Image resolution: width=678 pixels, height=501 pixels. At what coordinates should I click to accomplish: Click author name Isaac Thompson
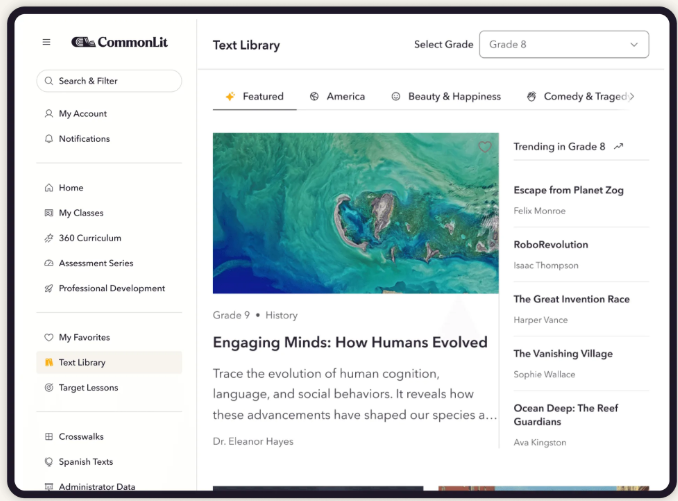(x=546, y=265)
